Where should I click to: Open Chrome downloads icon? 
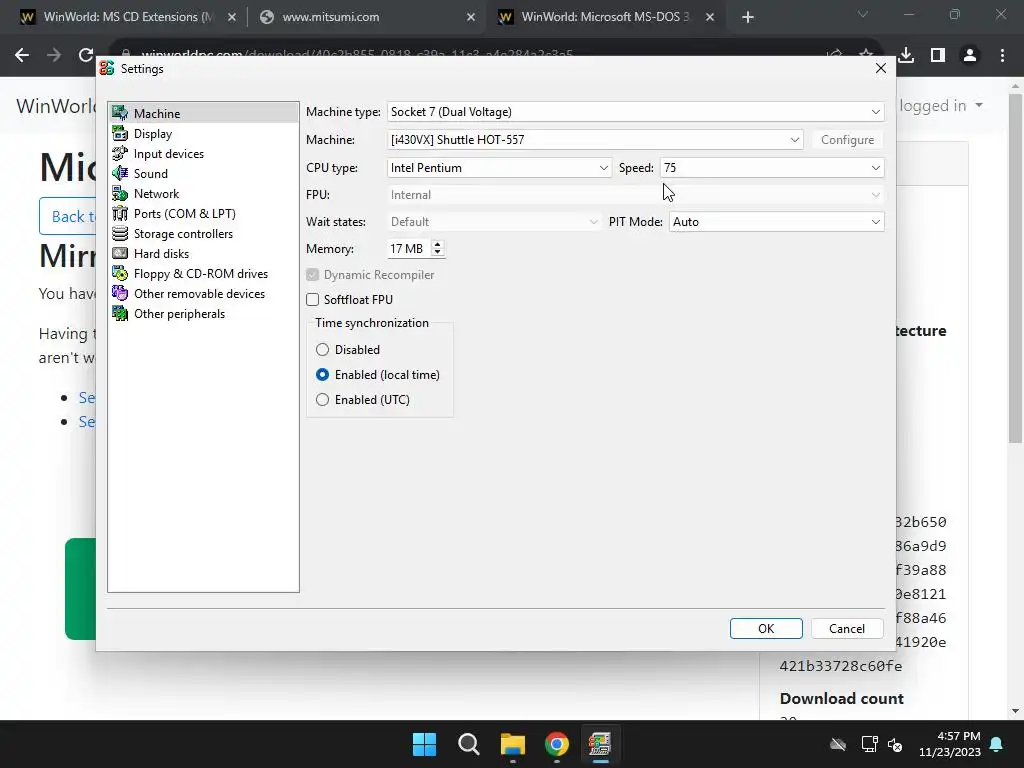click(x=906, y=56)
